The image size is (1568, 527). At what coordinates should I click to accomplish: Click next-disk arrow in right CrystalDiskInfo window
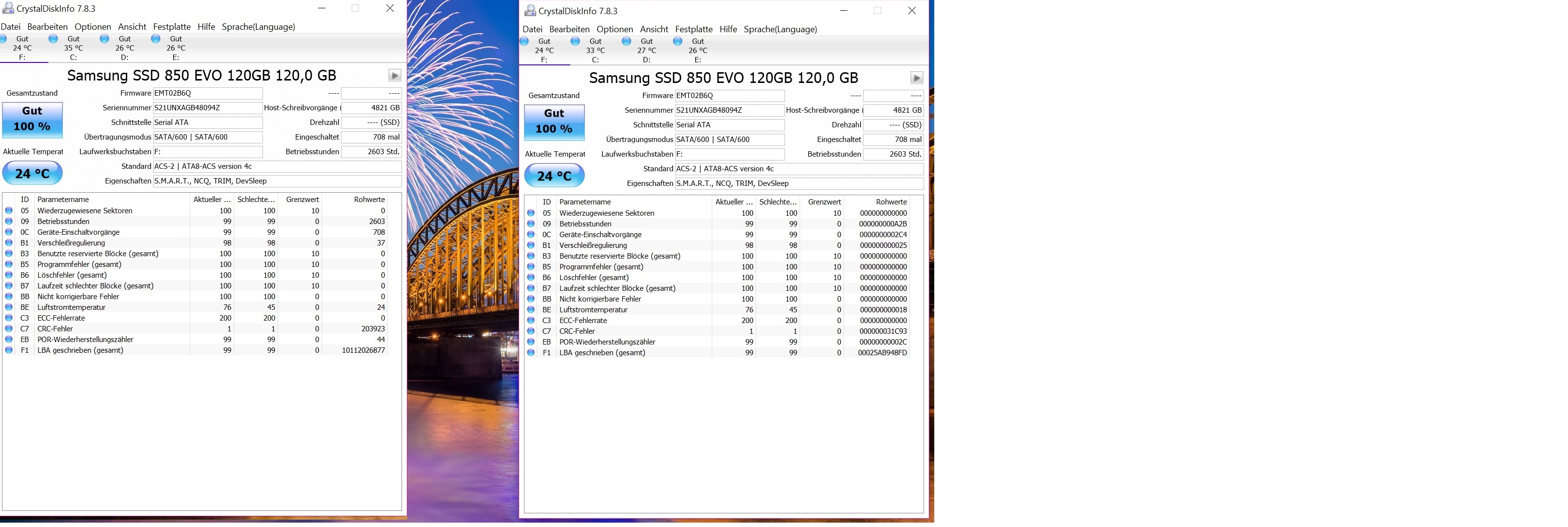click(916, 78)
